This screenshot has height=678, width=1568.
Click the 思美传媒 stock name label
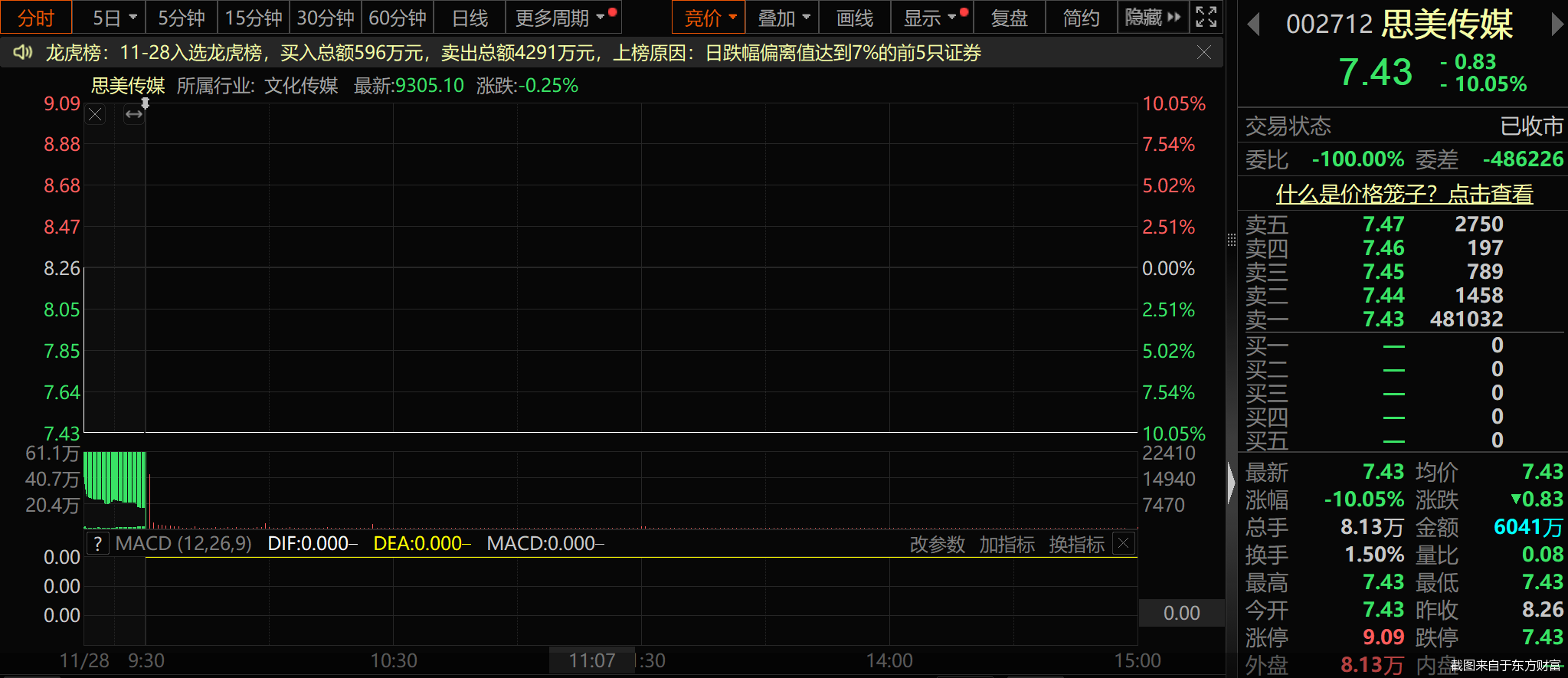click(128, 86)
